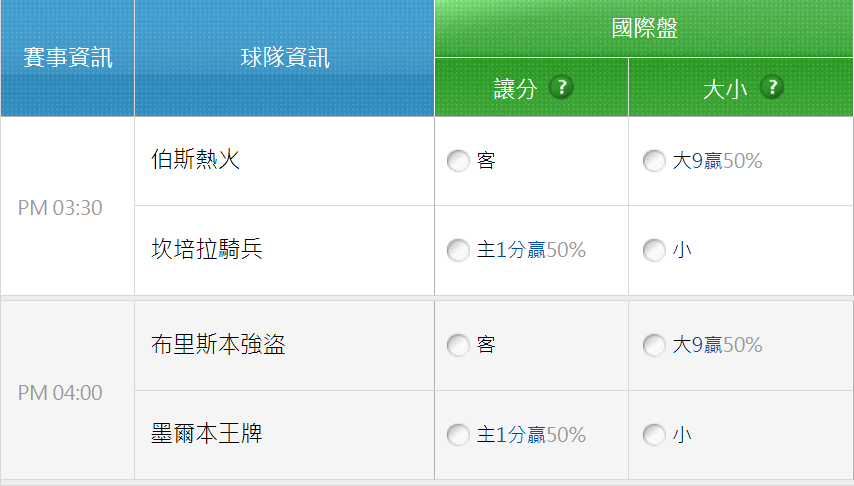Select 主1分贏50% for 墨爾本王牌
Viewport: 854px width, 486px height.
coord(458,435)
